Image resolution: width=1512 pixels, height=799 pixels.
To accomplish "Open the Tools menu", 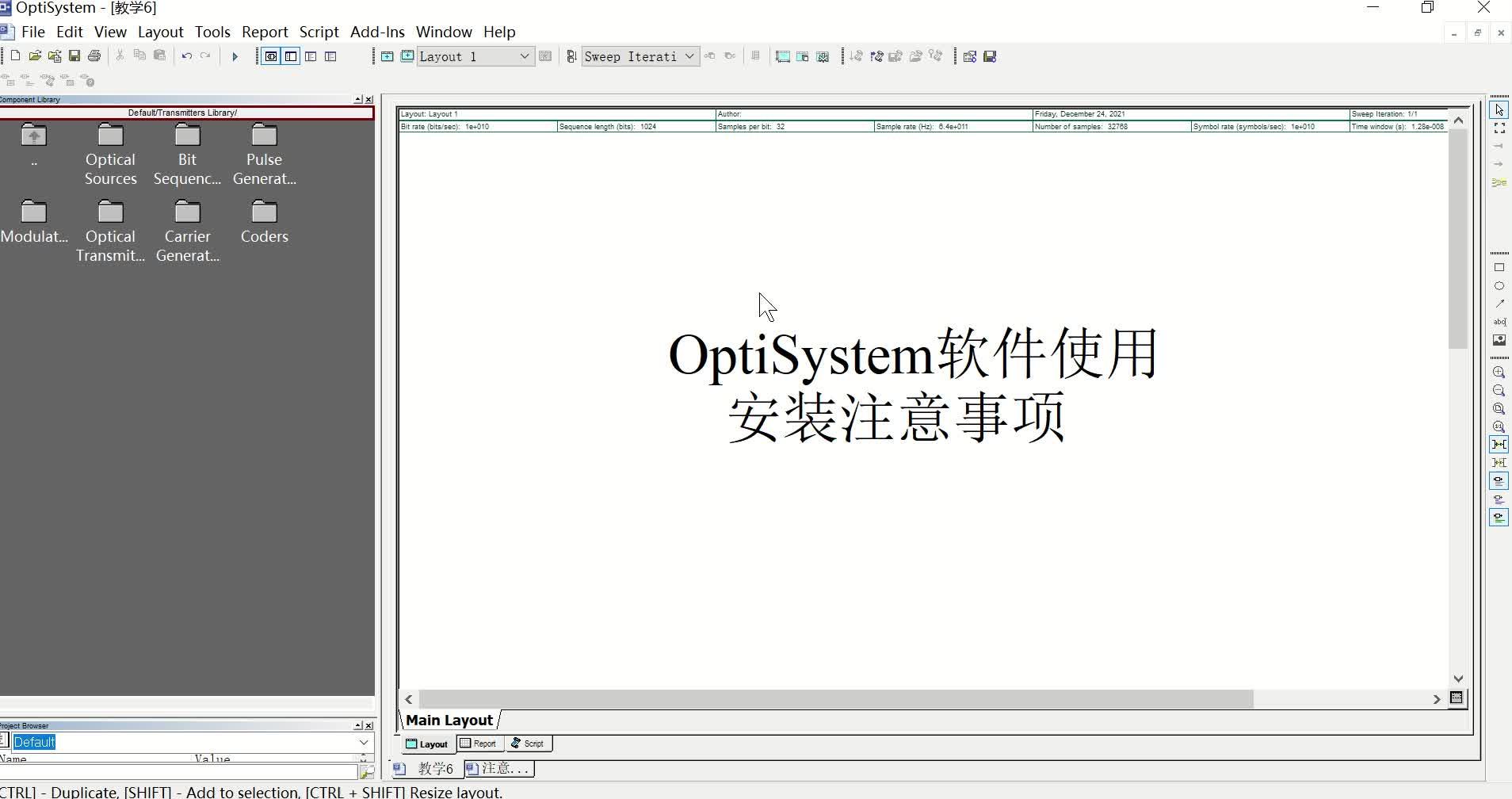I will (212, 32).
